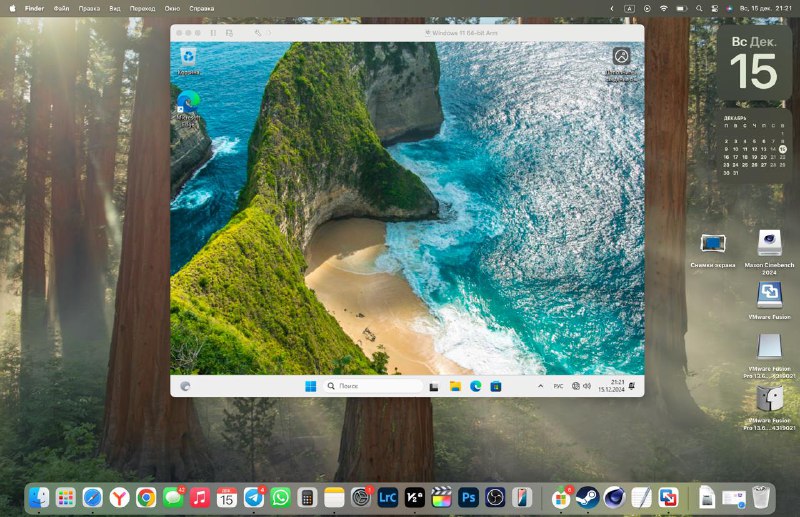800x517 pixels.
Task: Open Launchpad from the Dock
Action: click(x=66, y=498)
